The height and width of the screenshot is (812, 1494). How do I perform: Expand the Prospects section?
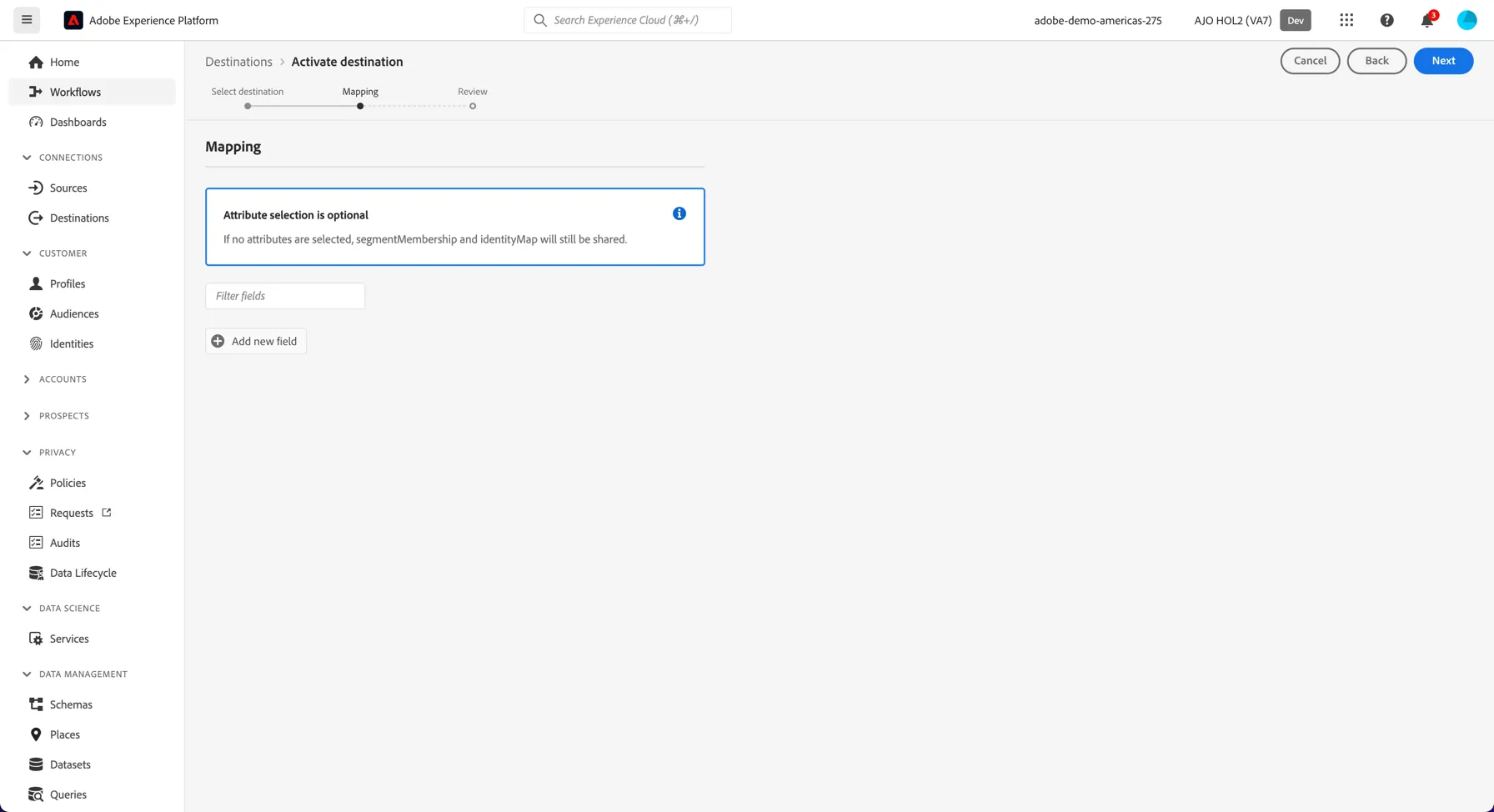[x=27, y=416]
